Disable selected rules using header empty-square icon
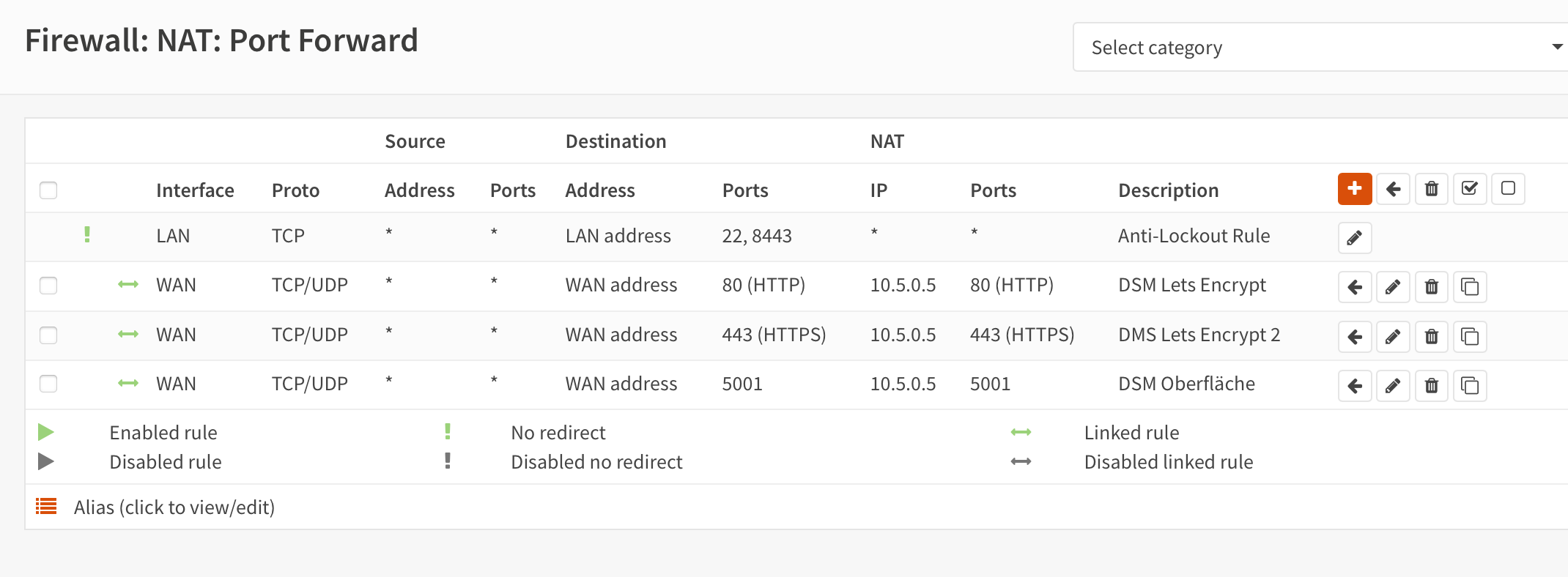 (x=1508, y=189)
